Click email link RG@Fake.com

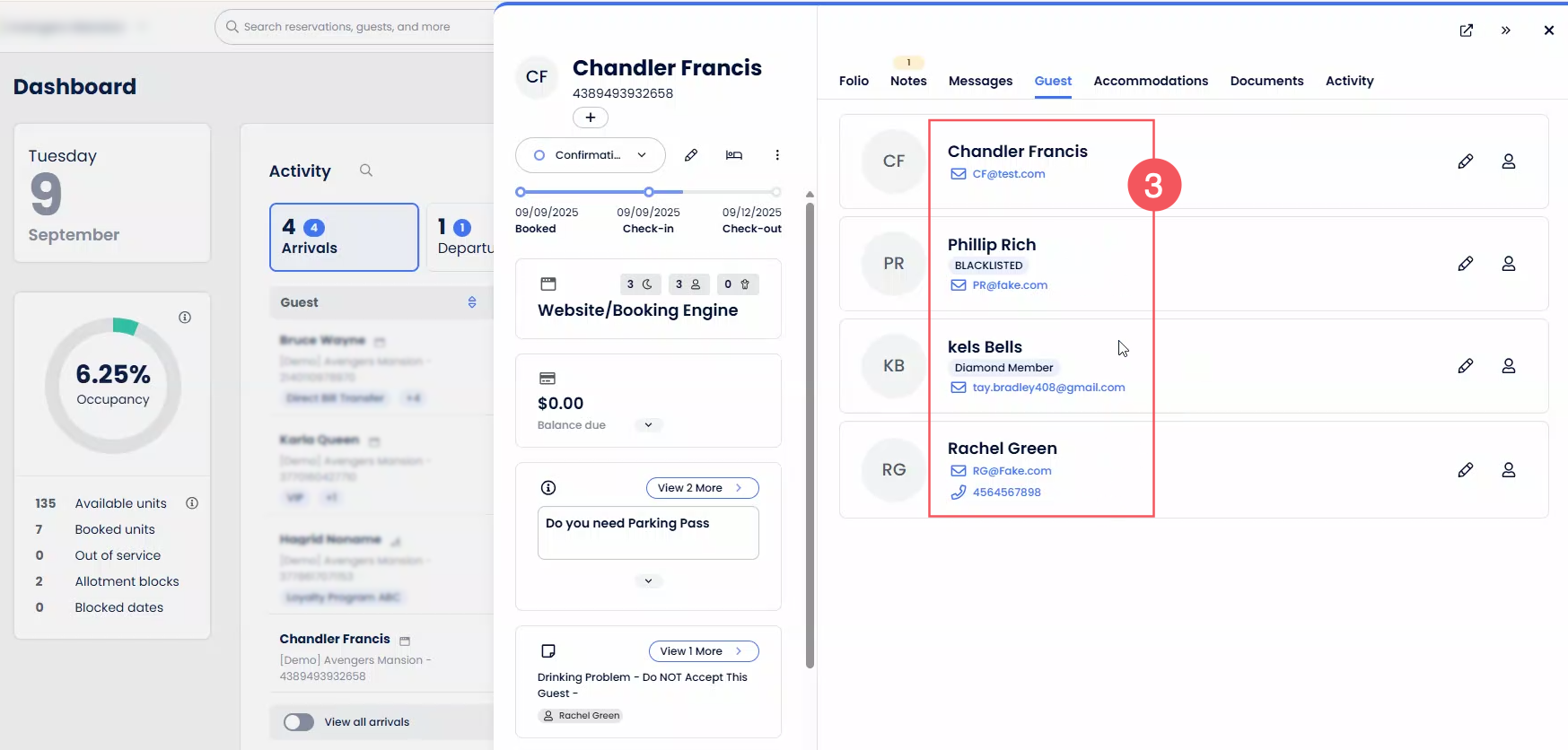1012,471
